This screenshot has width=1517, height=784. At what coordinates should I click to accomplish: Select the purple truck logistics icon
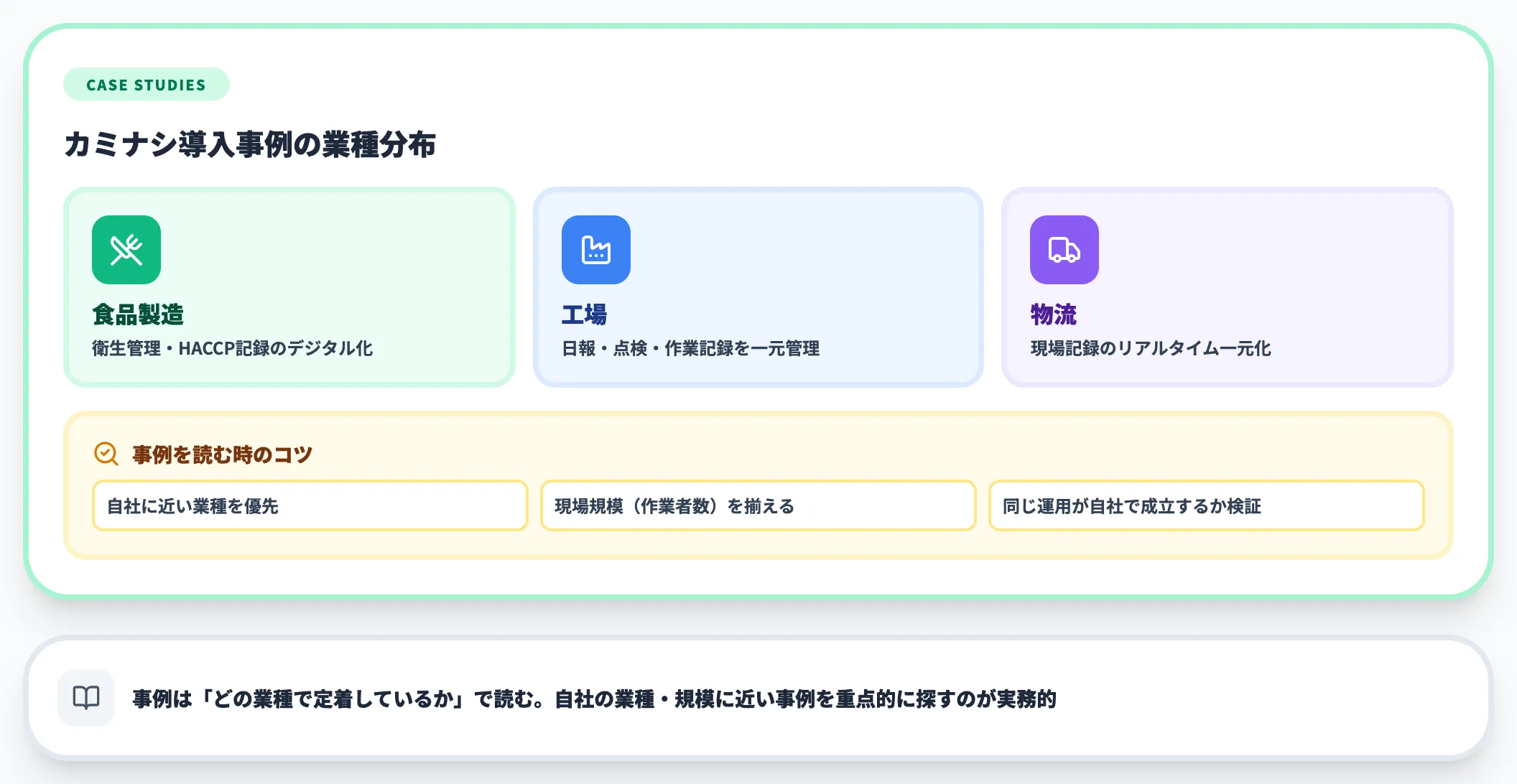[1064, 250]
